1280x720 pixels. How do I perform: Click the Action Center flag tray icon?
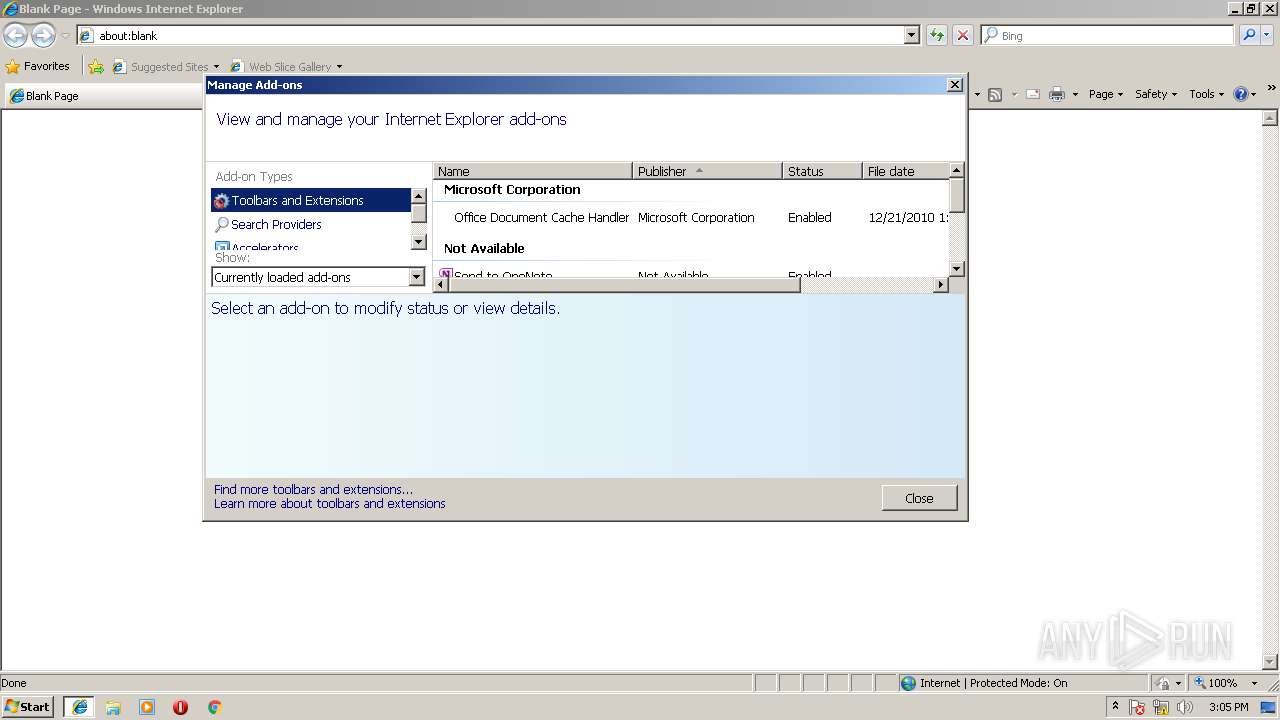tap(1138, 707)
